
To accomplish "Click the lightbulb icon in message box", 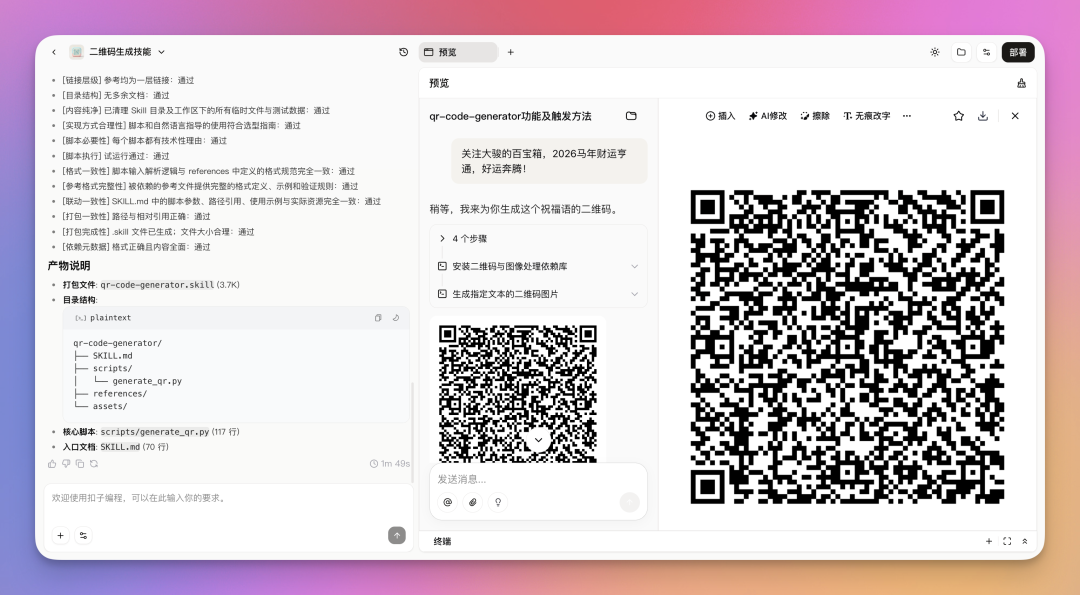I will [x=498, y=502].
